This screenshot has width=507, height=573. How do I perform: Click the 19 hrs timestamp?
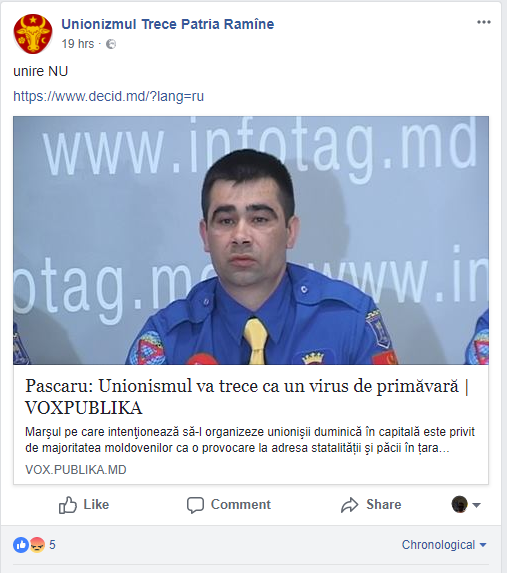78,44
